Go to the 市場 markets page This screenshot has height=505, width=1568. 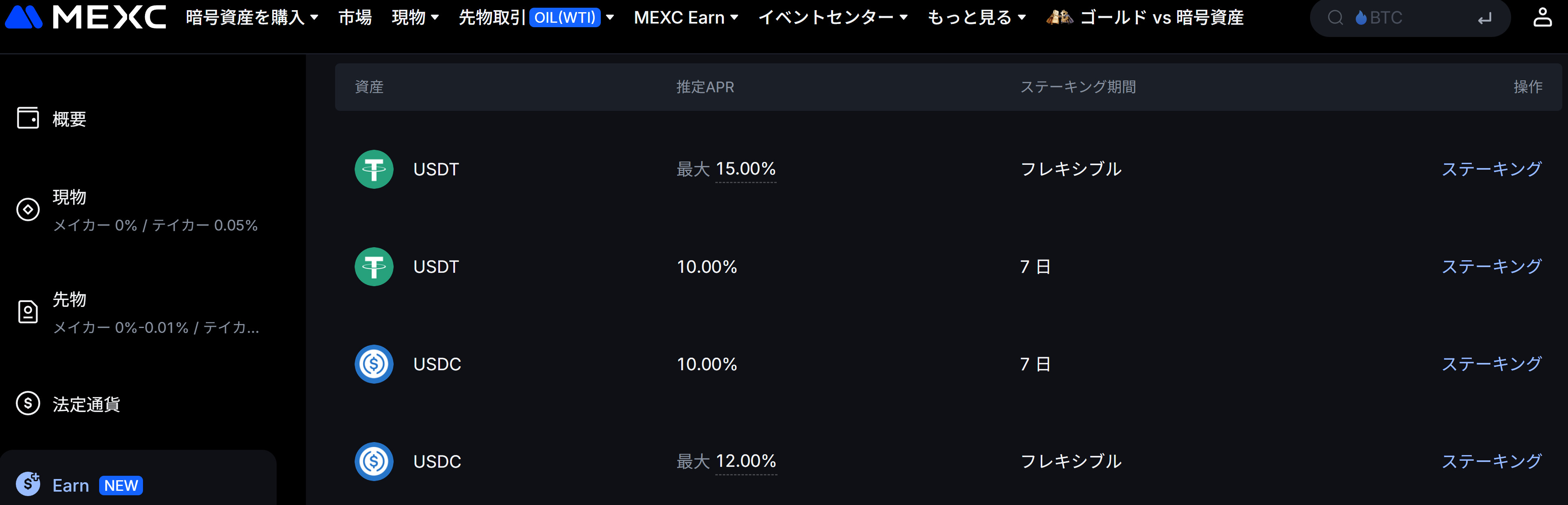(x=355, y=17)
